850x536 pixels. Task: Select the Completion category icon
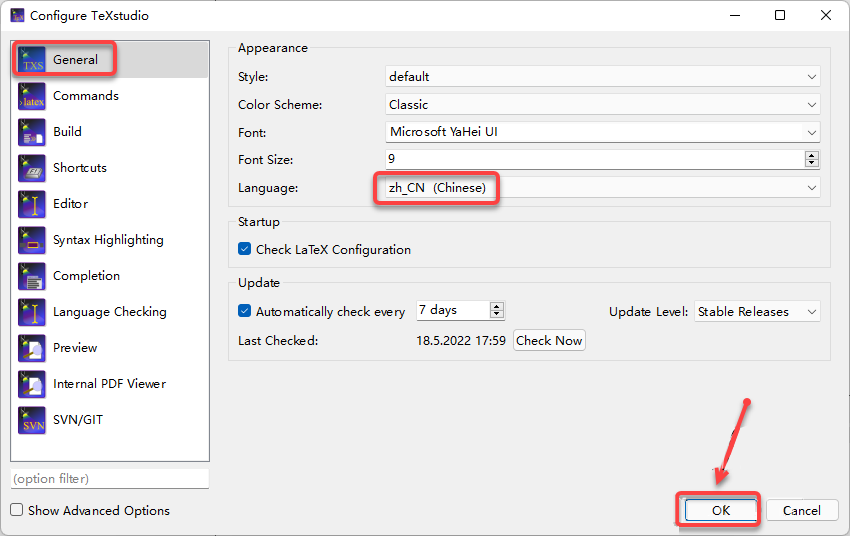(x=32, y=276)
